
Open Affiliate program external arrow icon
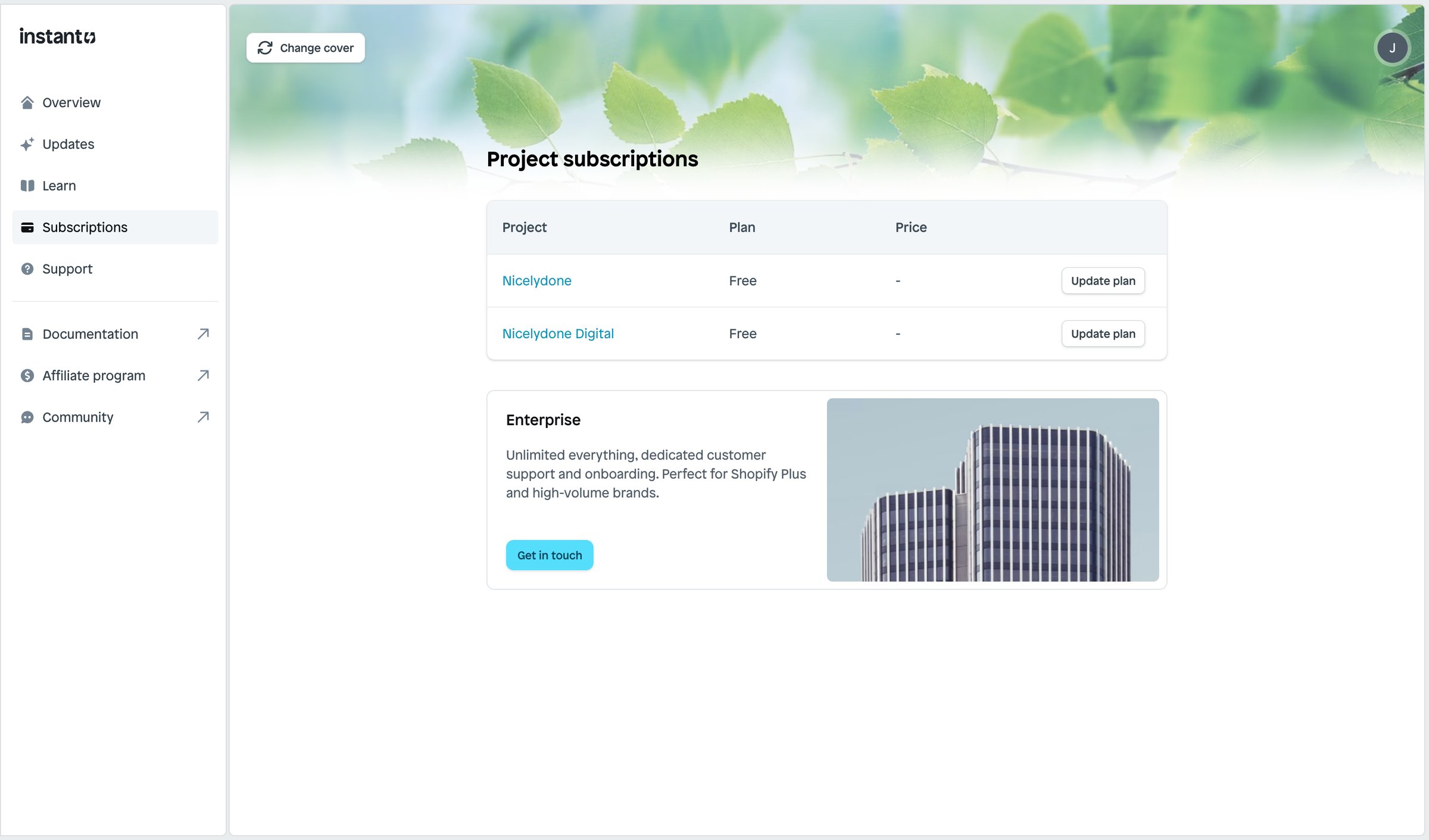click(203, 376)
